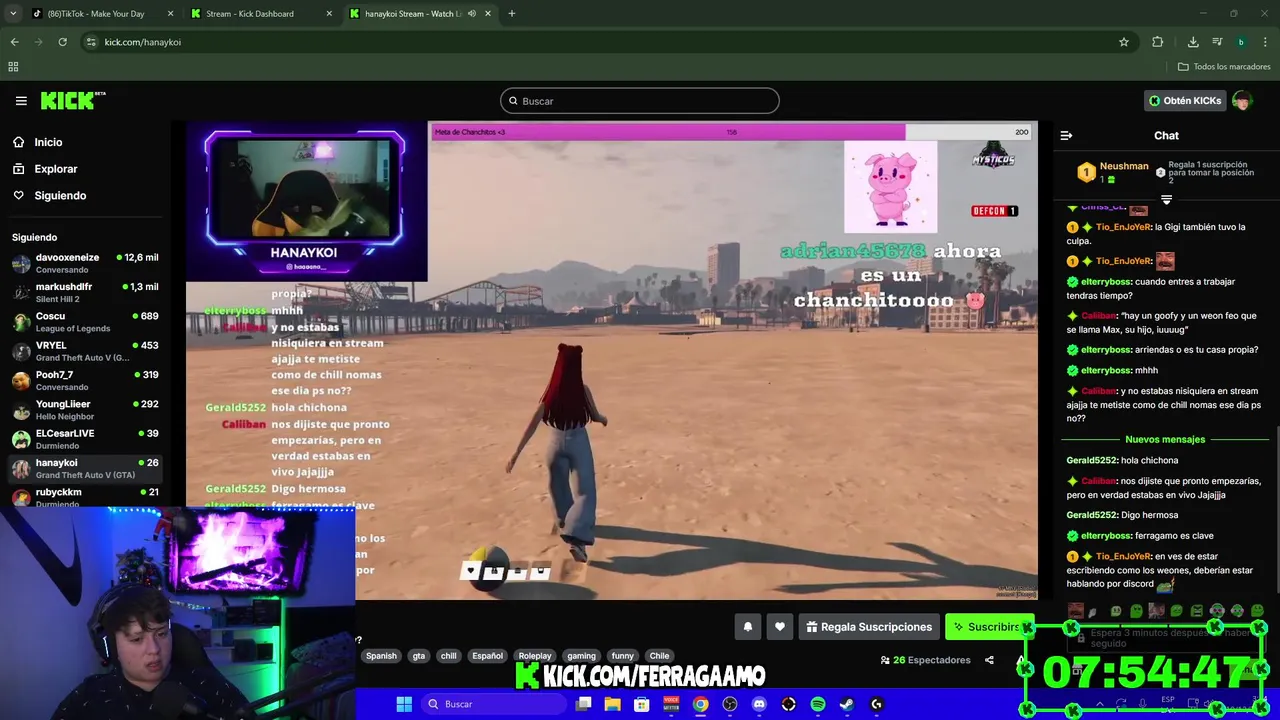This screenshot has width=1280, height=720.
Task: Open the apps grid in bookmarks bar
Action: pos(13,67)
